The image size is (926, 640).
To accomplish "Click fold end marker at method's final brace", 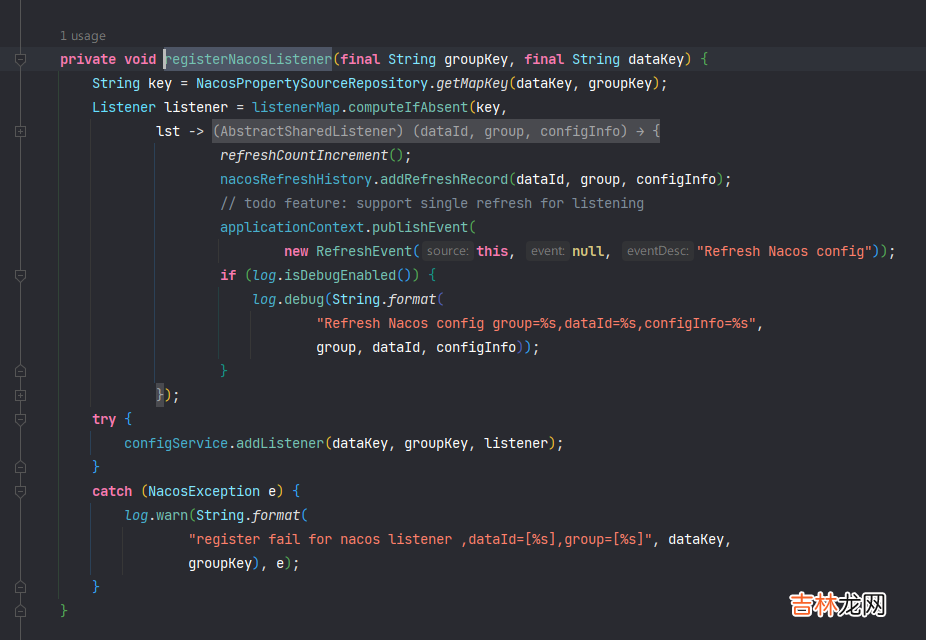I will [20, 610].
